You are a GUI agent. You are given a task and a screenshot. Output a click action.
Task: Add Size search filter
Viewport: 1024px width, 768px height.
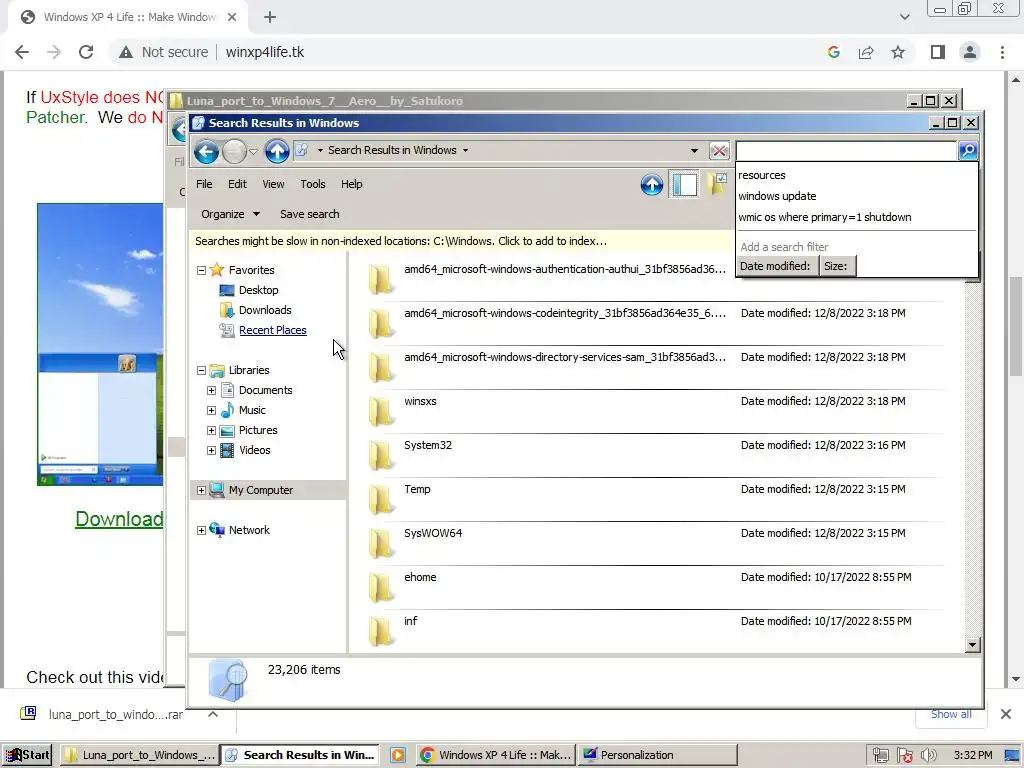tap(837, 266)
